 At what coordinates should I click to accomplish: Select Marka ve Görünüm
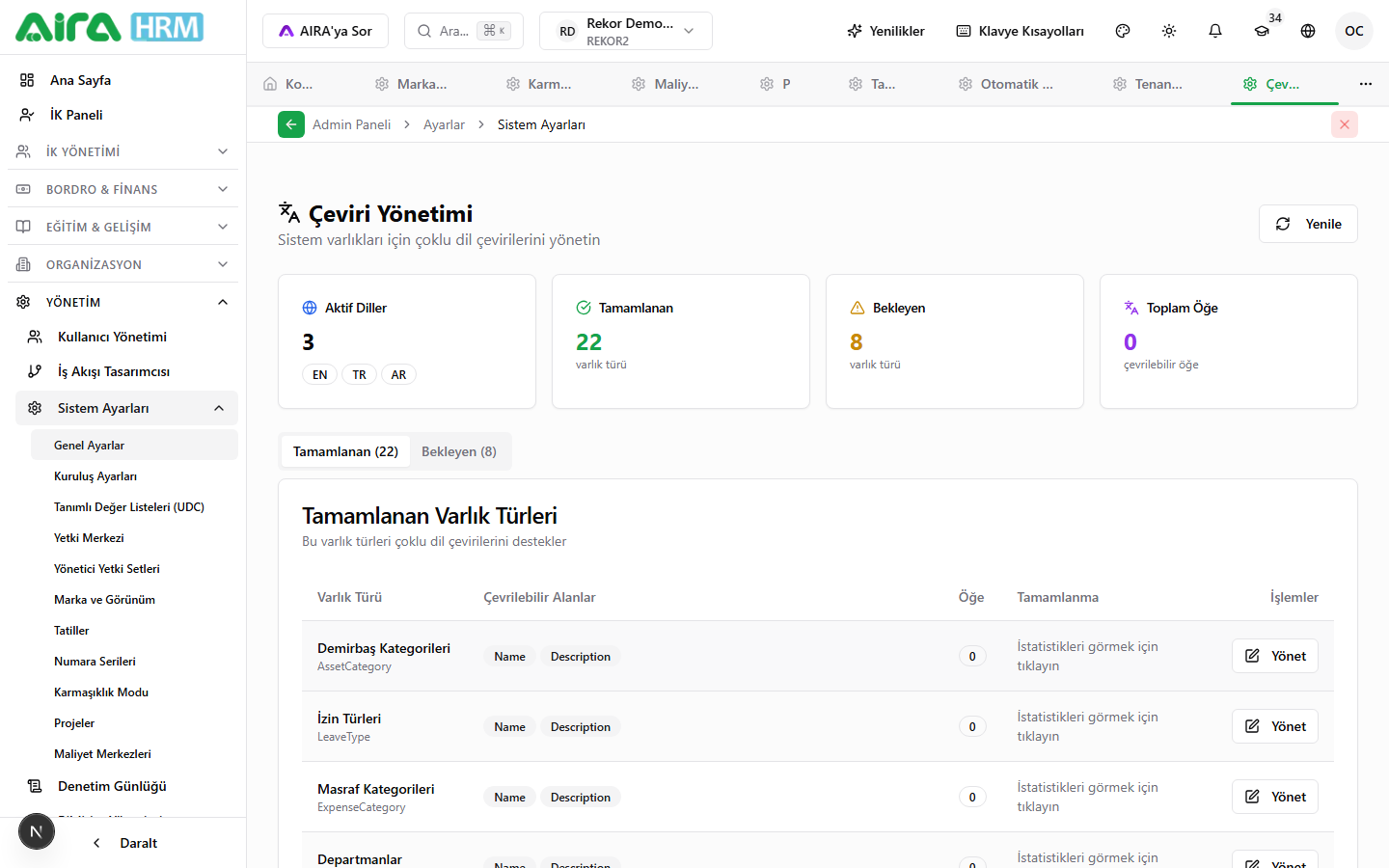pyautogui.click(x=134, y=599)
